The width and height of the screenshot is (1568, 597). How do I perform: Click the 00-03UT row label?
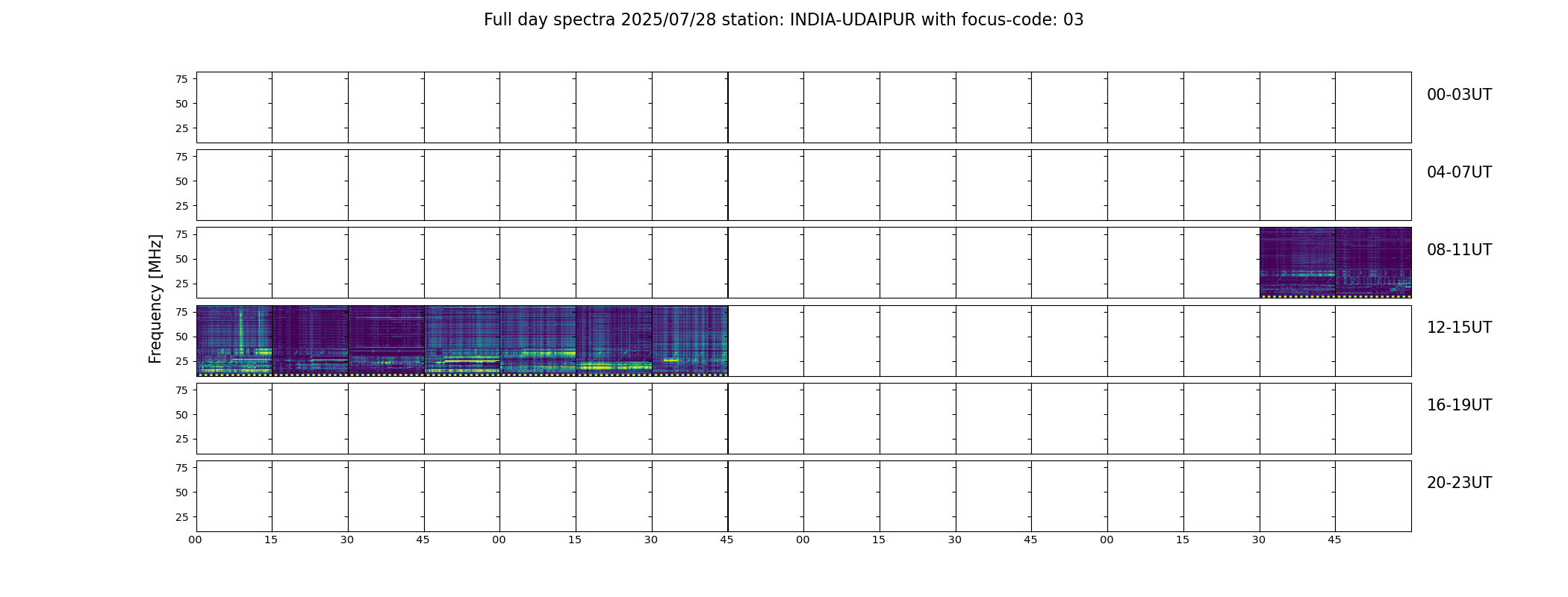click(x=1459, y=95)
